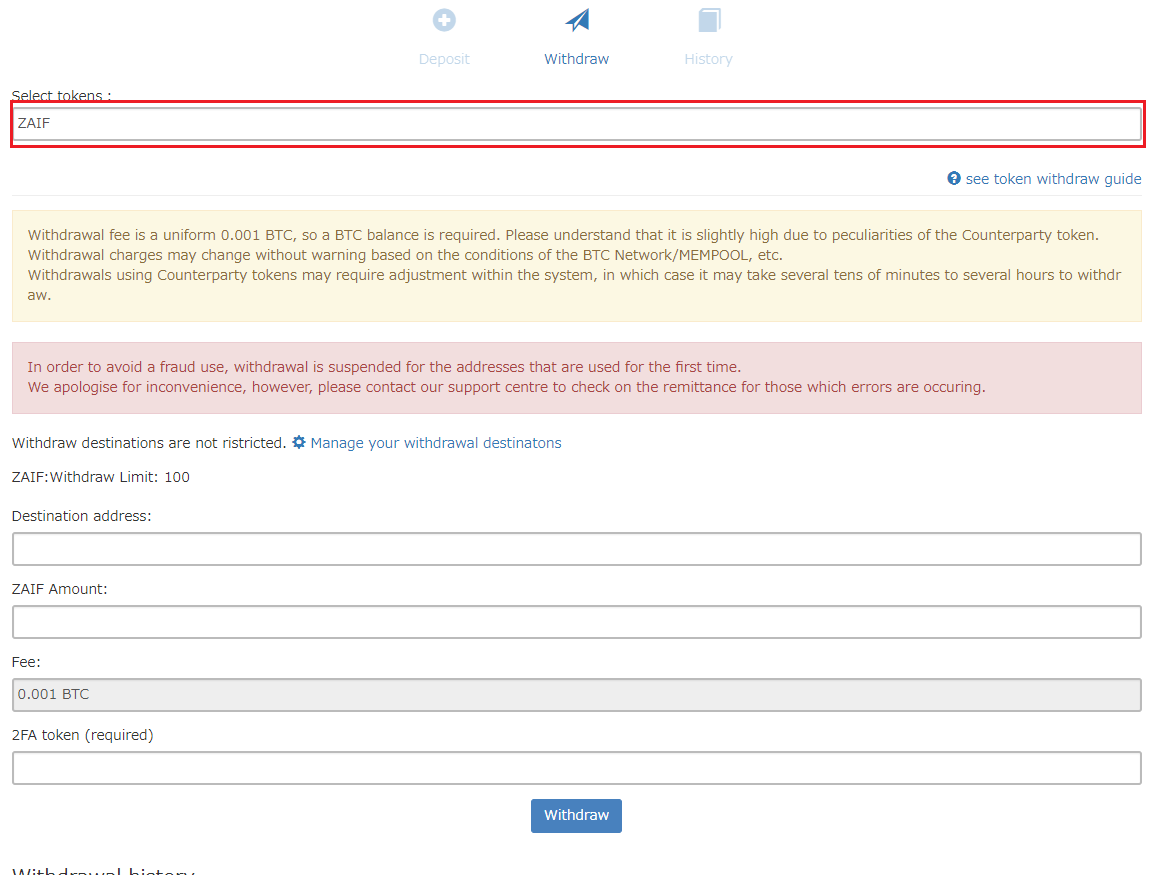1156x875 pixels.
Task: Open the Select tokens ZAIF dropdown
Action: (577, 124)
